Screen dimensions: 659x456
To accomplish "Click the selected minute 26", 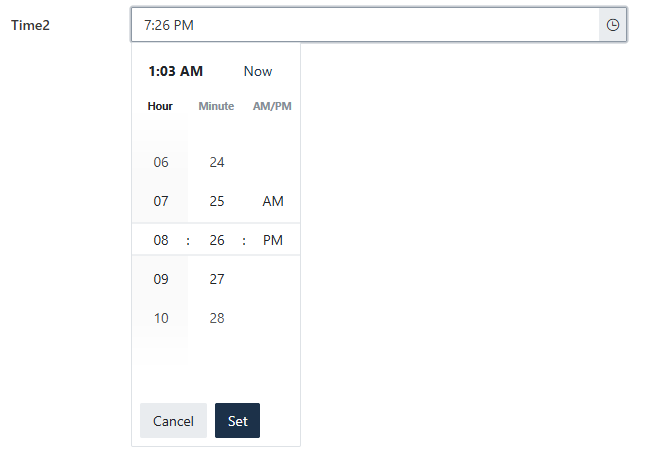I will [217, 240].
